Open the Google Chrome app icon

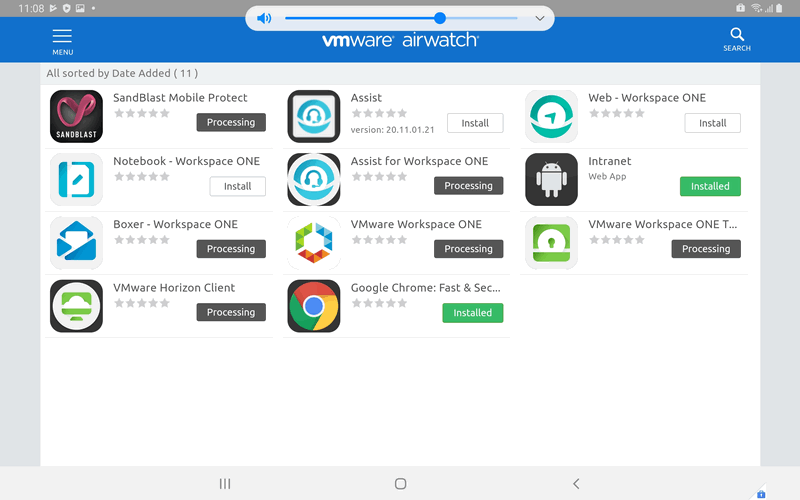(314, 306)
